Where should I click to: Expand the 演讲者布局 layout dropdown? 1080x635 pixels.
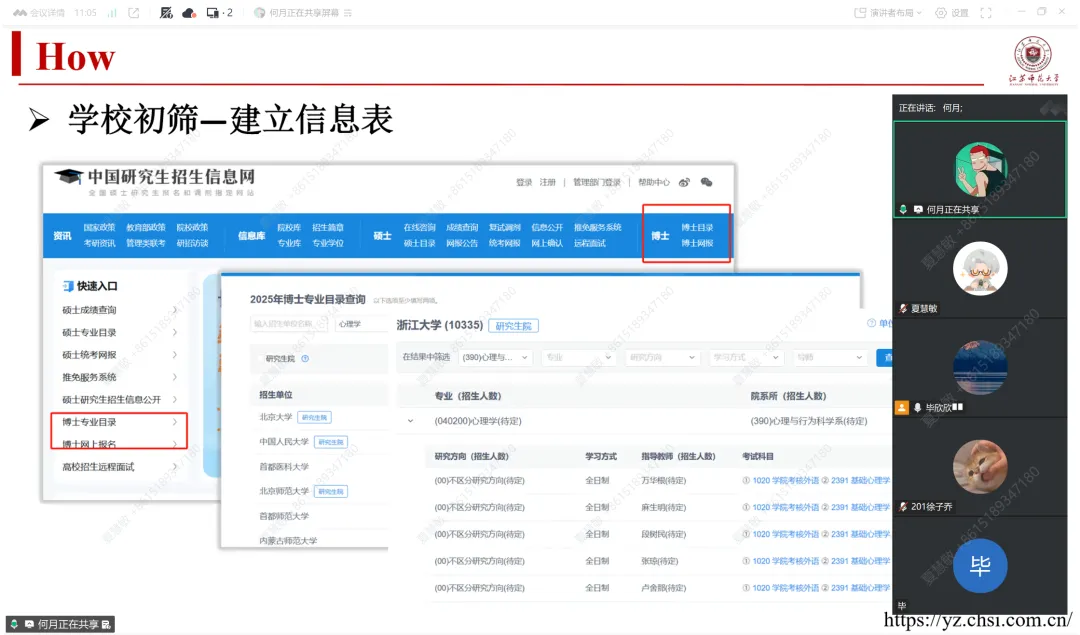(887, 12)
